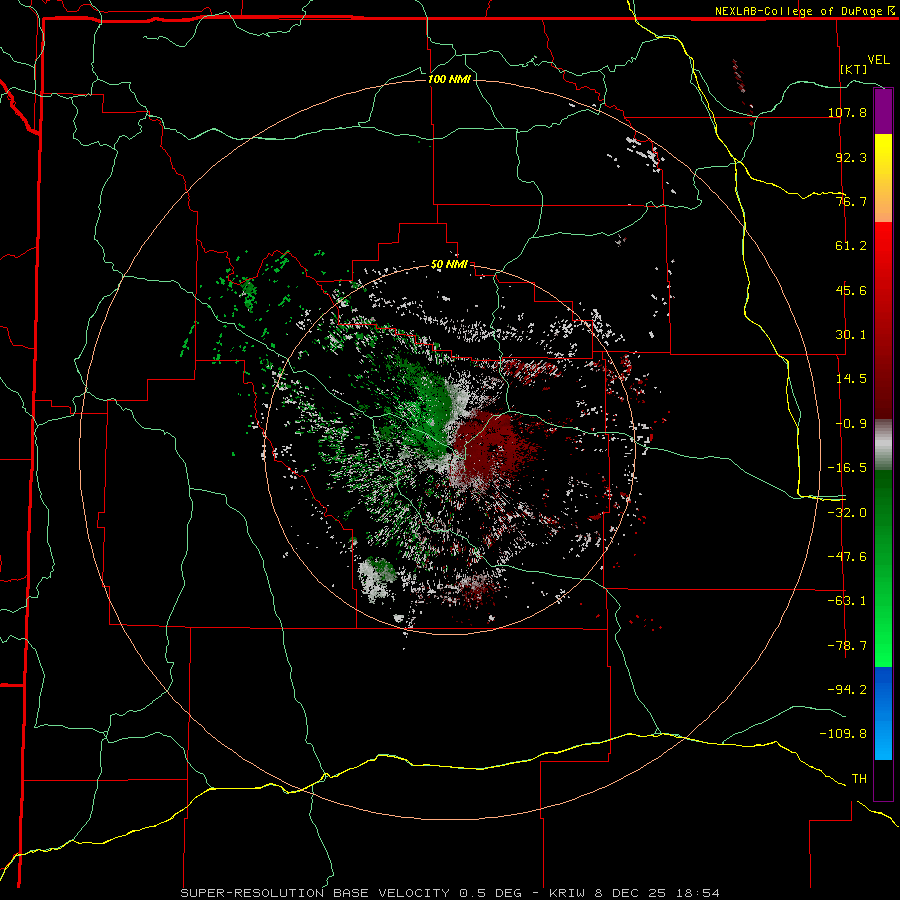This screenshot has height=900, width=900.
Task: Click the -0.9 legend value
Action: pyautogui.click(x=851, y=424)
